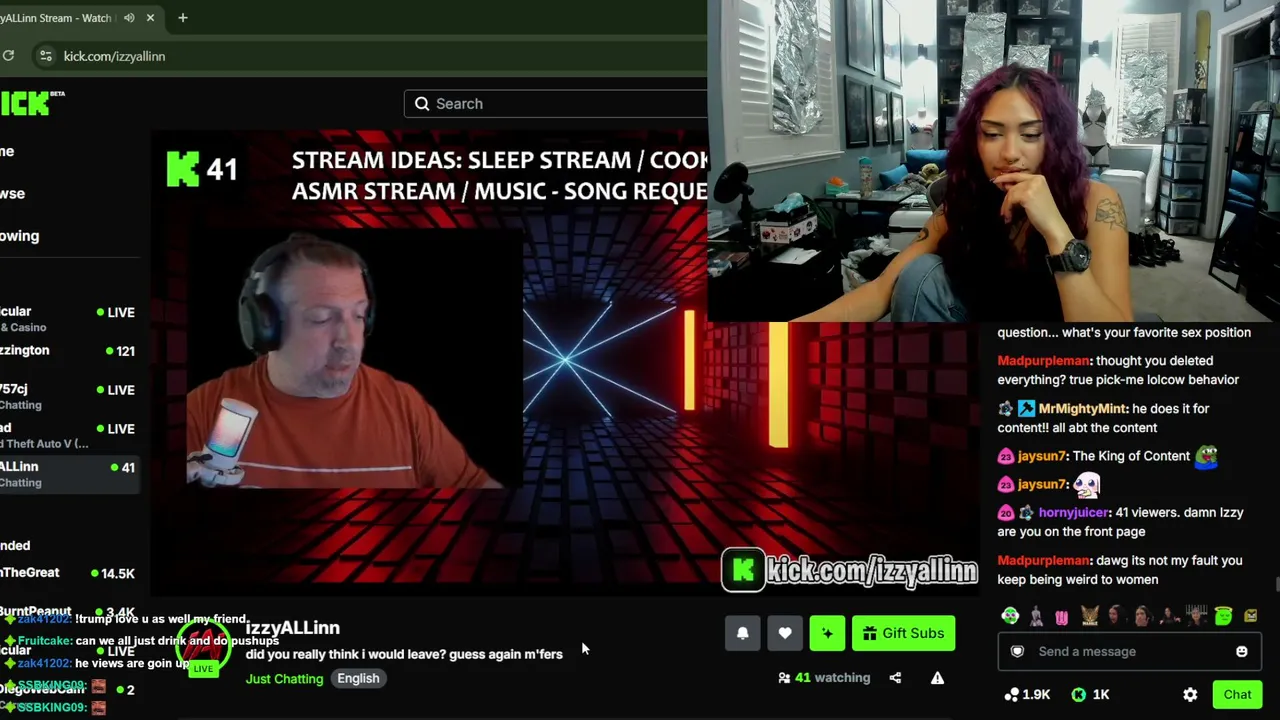Insert the pink W emote

pyautogui.click(x=1061, y=616)
